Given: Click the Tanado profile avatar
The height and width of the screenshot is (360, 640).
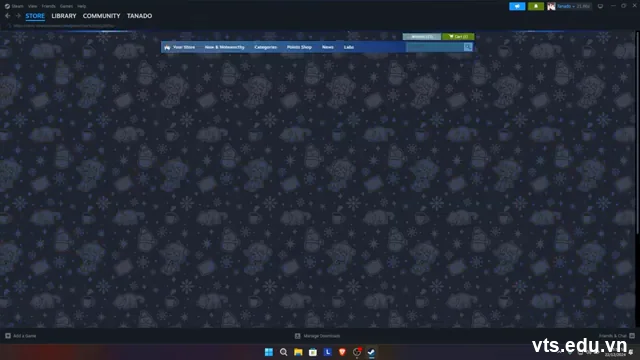Looking at the screenshot, I should (x=551, y=6).
